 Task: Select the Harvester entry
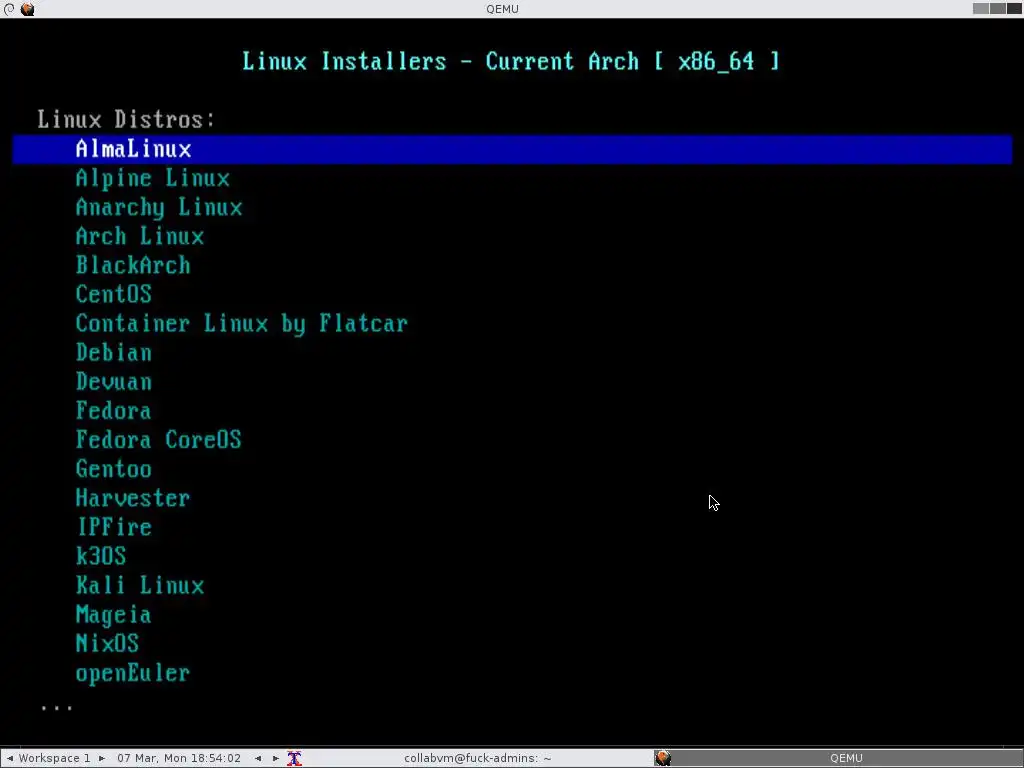coord(133,498)
